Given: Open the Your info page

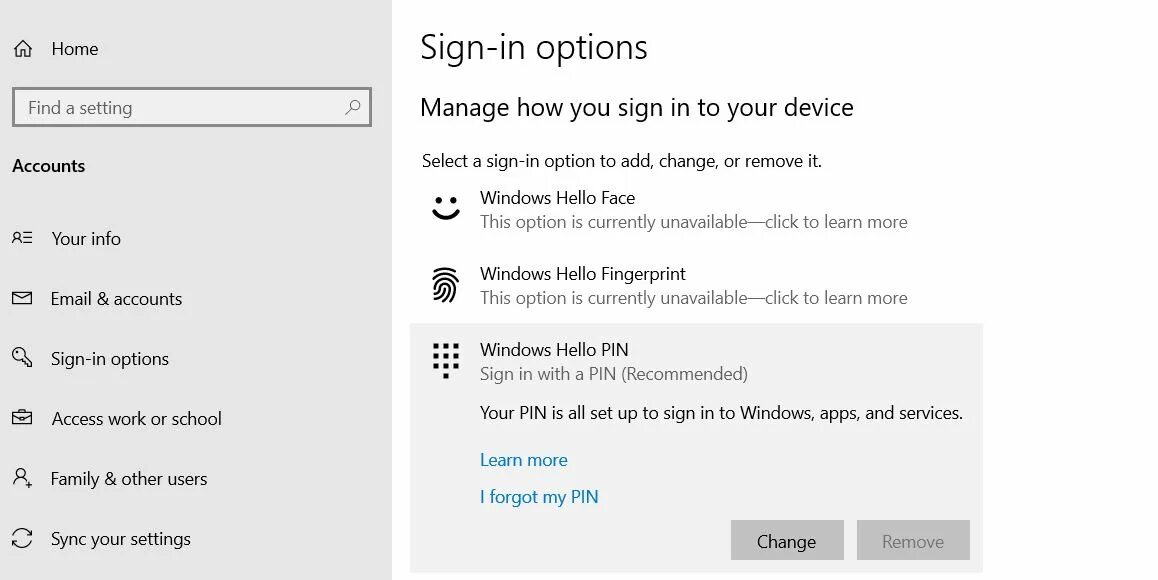Looking at the screenshot, I should (x=86, y=239).
